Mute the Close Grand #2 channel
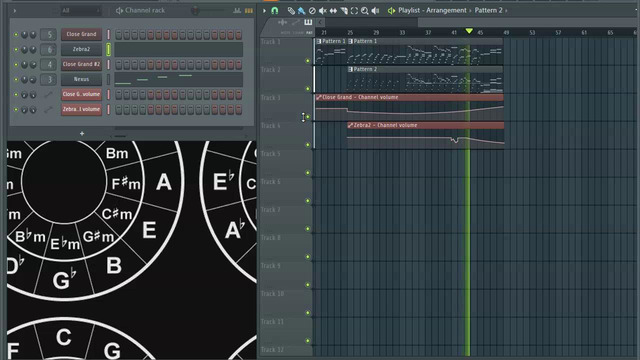640x360 pixels. coord(16,64)
